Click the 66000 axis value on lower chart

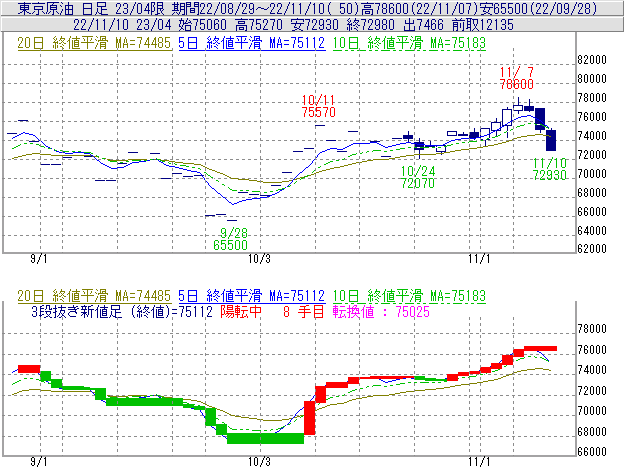[592, 452]
